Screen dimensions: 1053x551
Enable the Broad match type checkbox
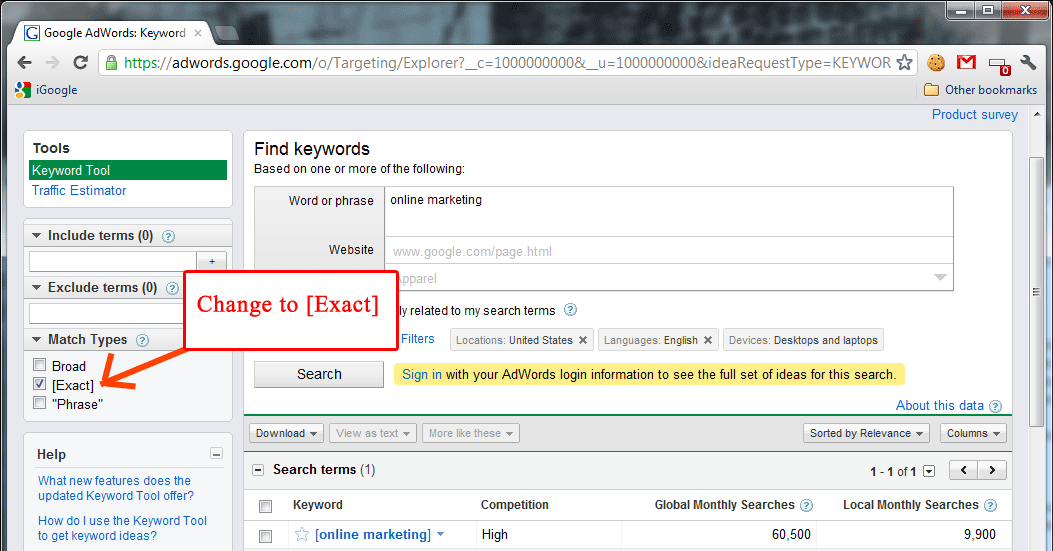click(x=40, y=365)
